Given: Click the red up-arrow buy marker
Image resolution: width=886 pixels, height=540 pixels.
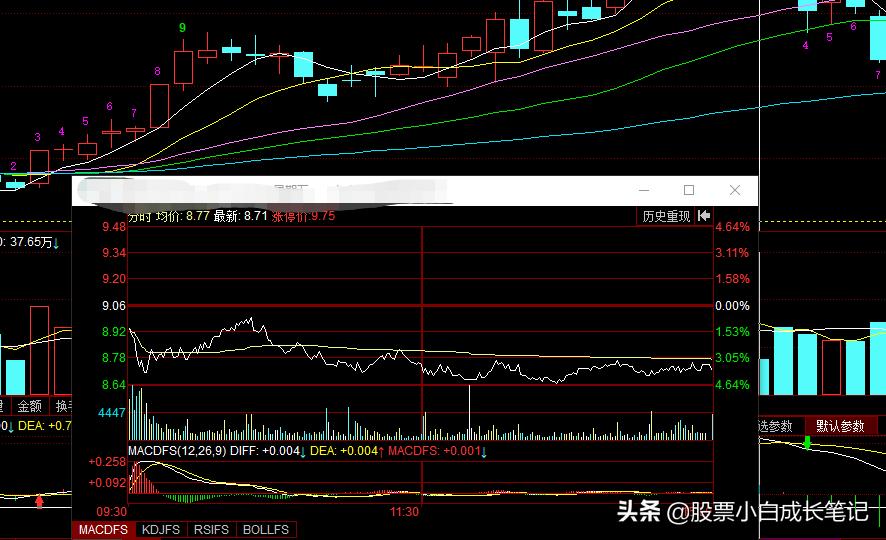Looking at the screenshot, I should click(x=39, y=501).
